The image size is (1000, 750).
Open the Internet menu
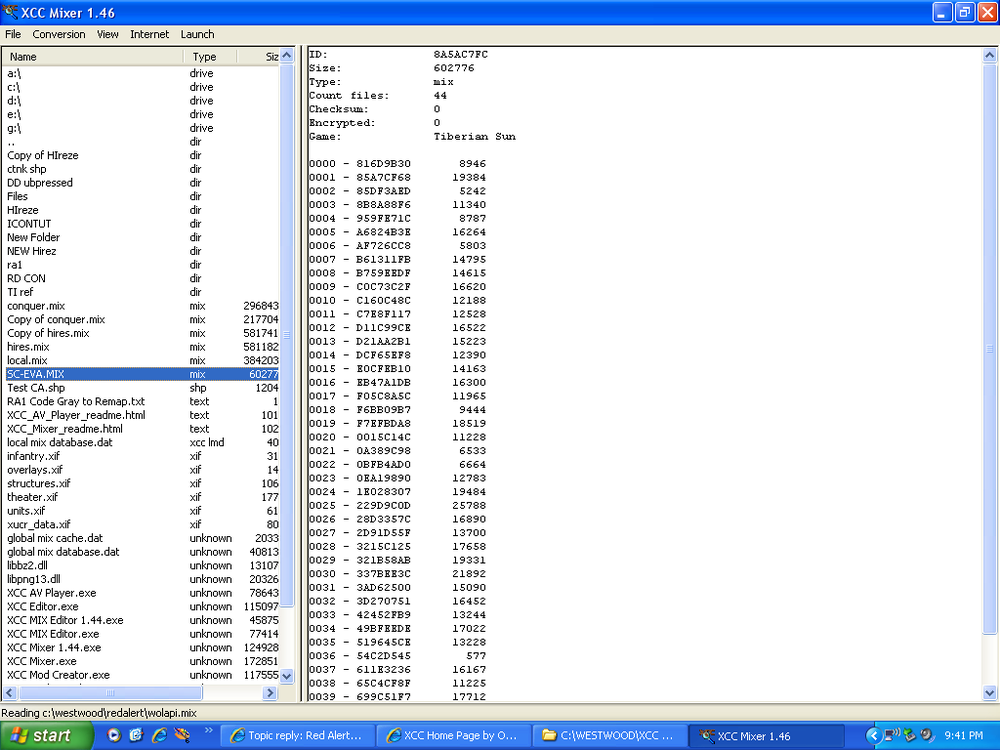pyautogui.click(x=149, y=34)
